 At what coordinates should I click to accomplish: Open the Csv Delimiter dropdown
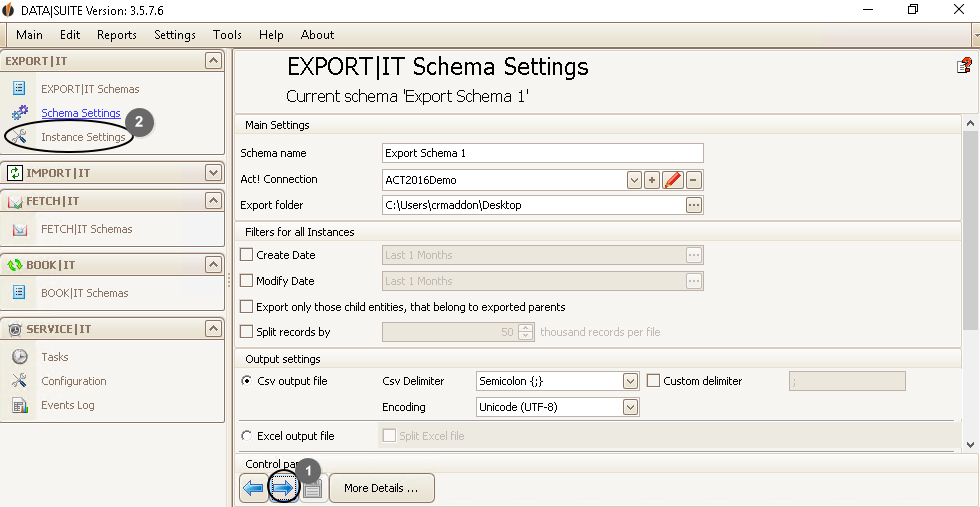coord(630,381)
